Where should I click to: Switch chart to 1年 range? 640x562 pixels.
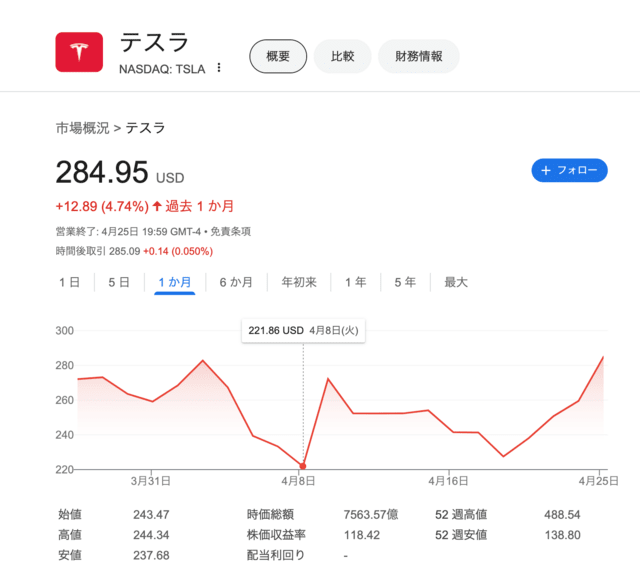356,282
